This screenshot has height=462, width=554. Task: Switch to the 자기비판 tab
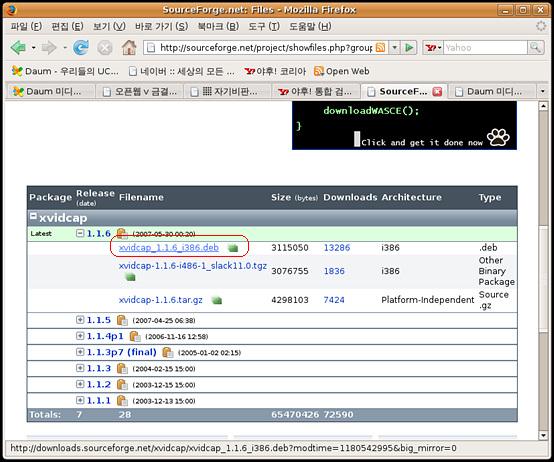coord(228,92)
